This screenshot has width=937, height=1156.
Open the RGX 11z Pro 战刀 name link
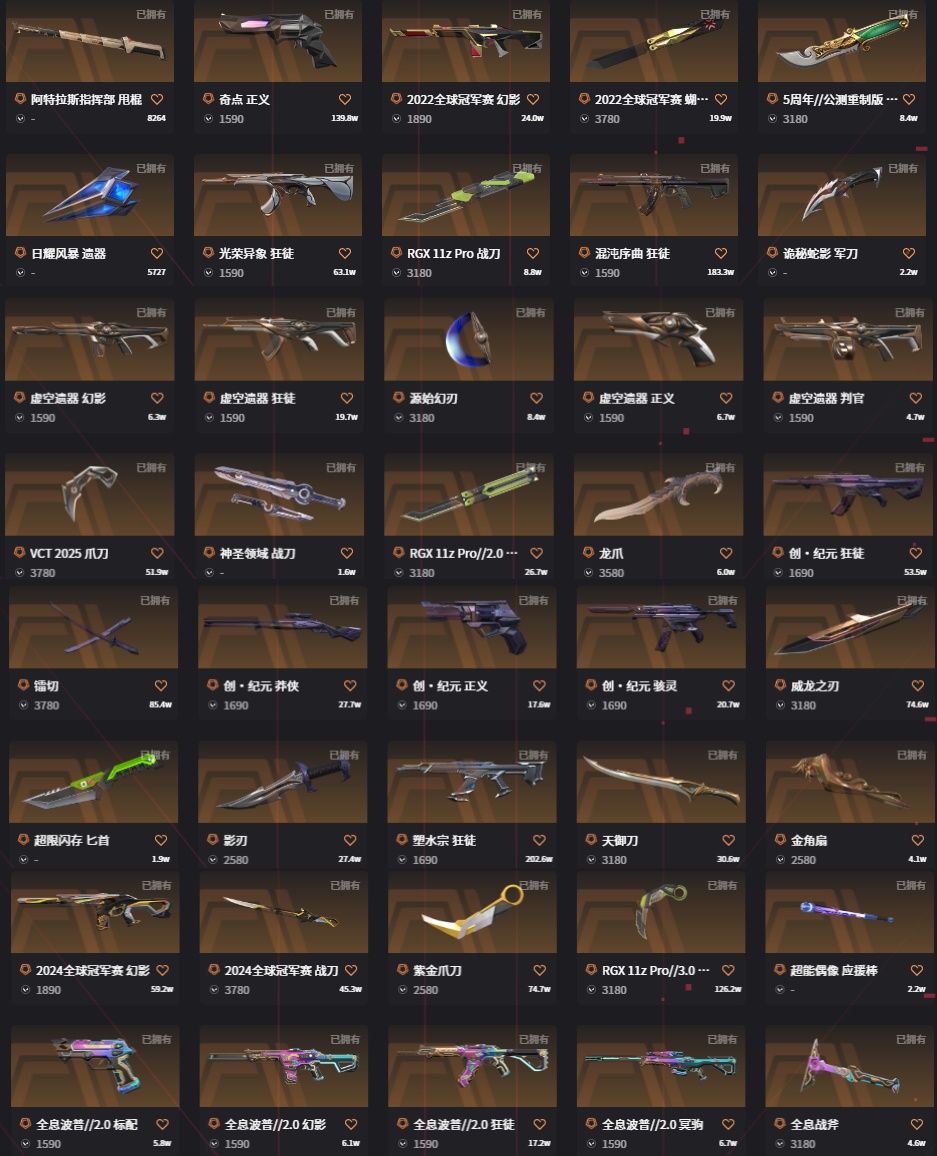click(x=453, y=254)
